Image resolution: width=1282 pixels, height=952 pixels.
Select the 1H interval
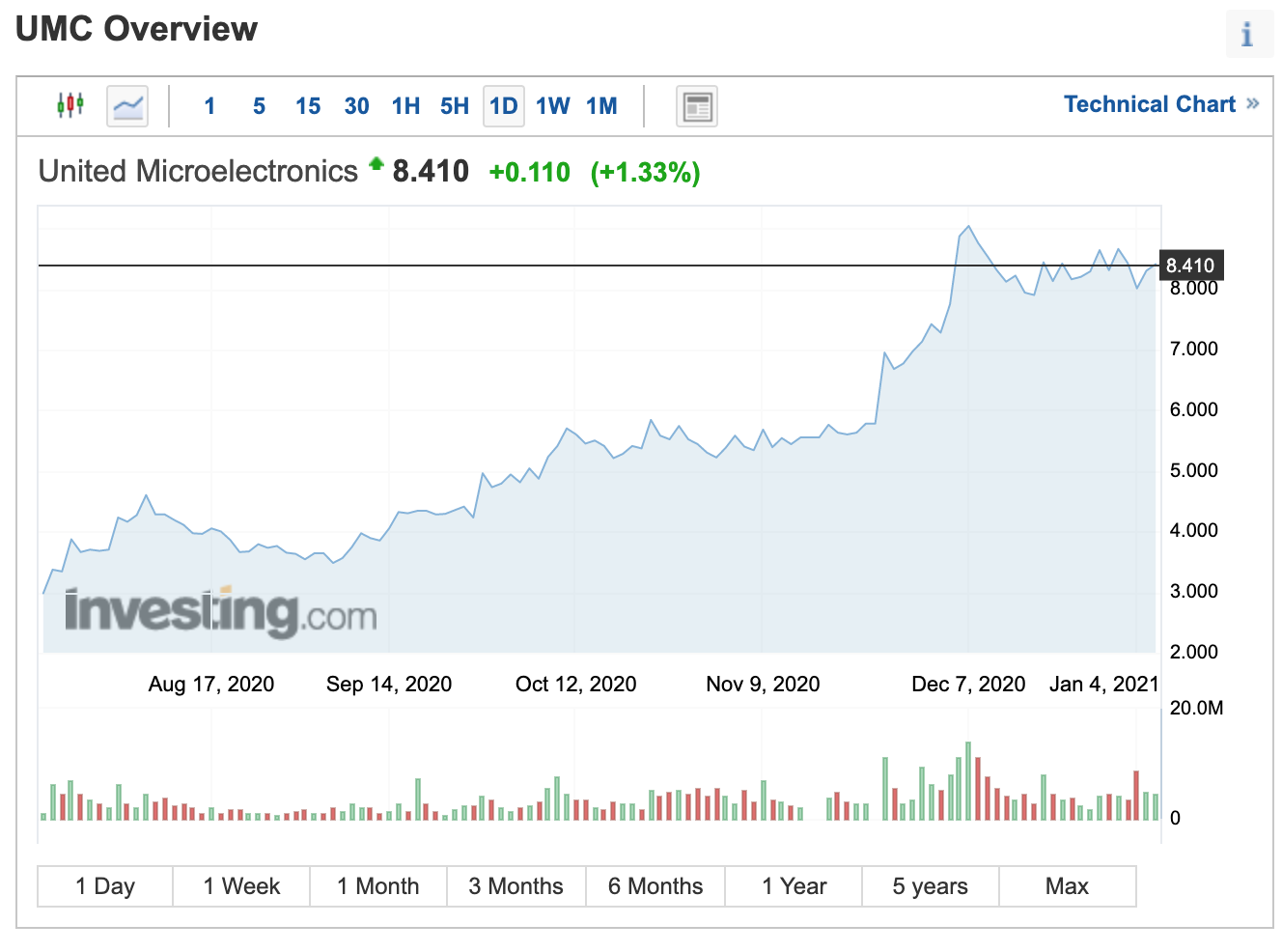click(x=405, y=106)
